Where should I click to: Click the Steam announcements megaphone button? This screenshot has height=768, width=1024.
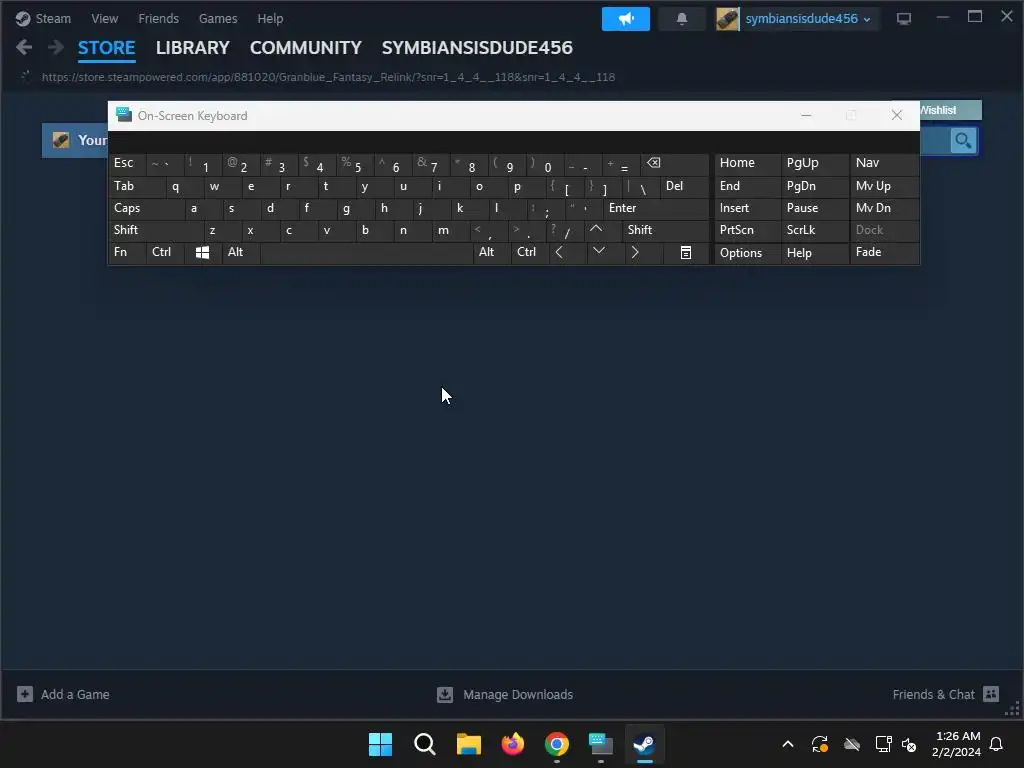625,19
